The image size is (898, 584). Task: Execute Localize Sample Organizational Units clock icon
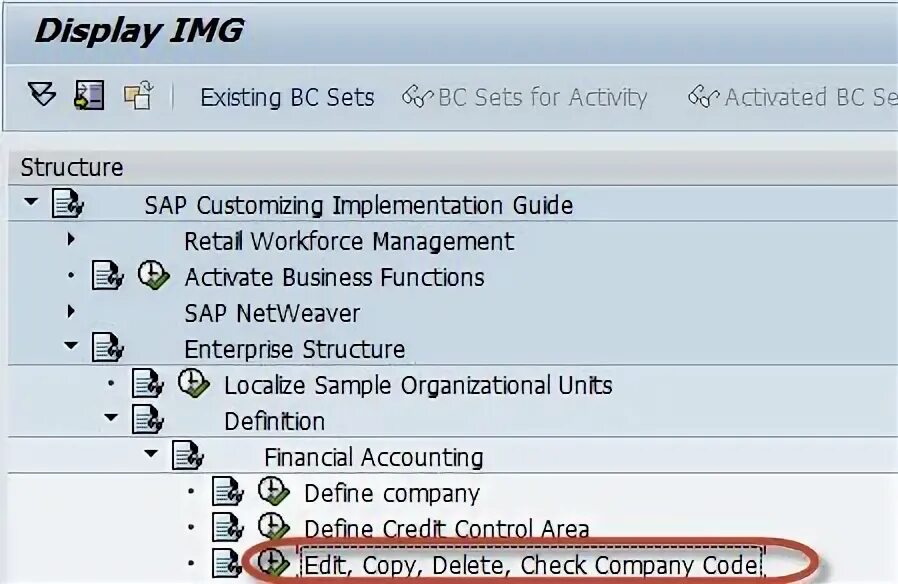pyautogui.click(x=194, y=383)
